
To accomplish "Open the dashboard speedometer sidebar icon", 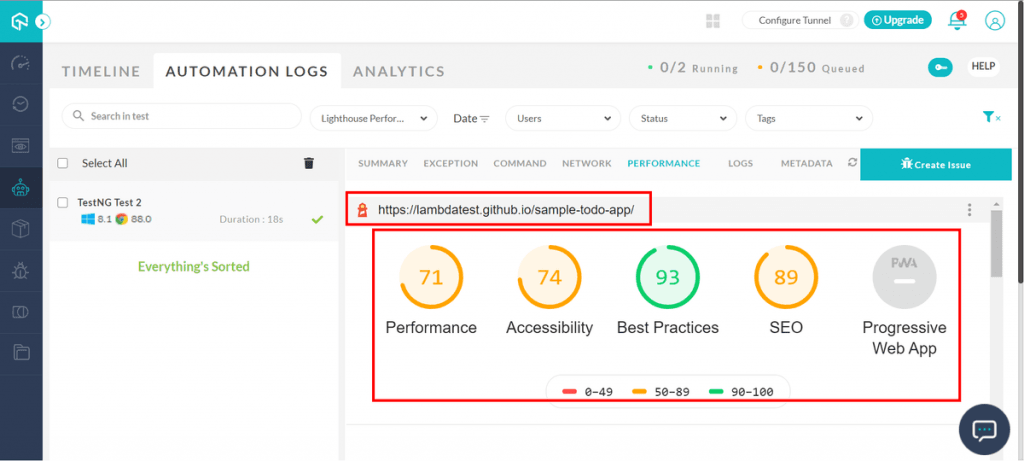I will (21, 63).
